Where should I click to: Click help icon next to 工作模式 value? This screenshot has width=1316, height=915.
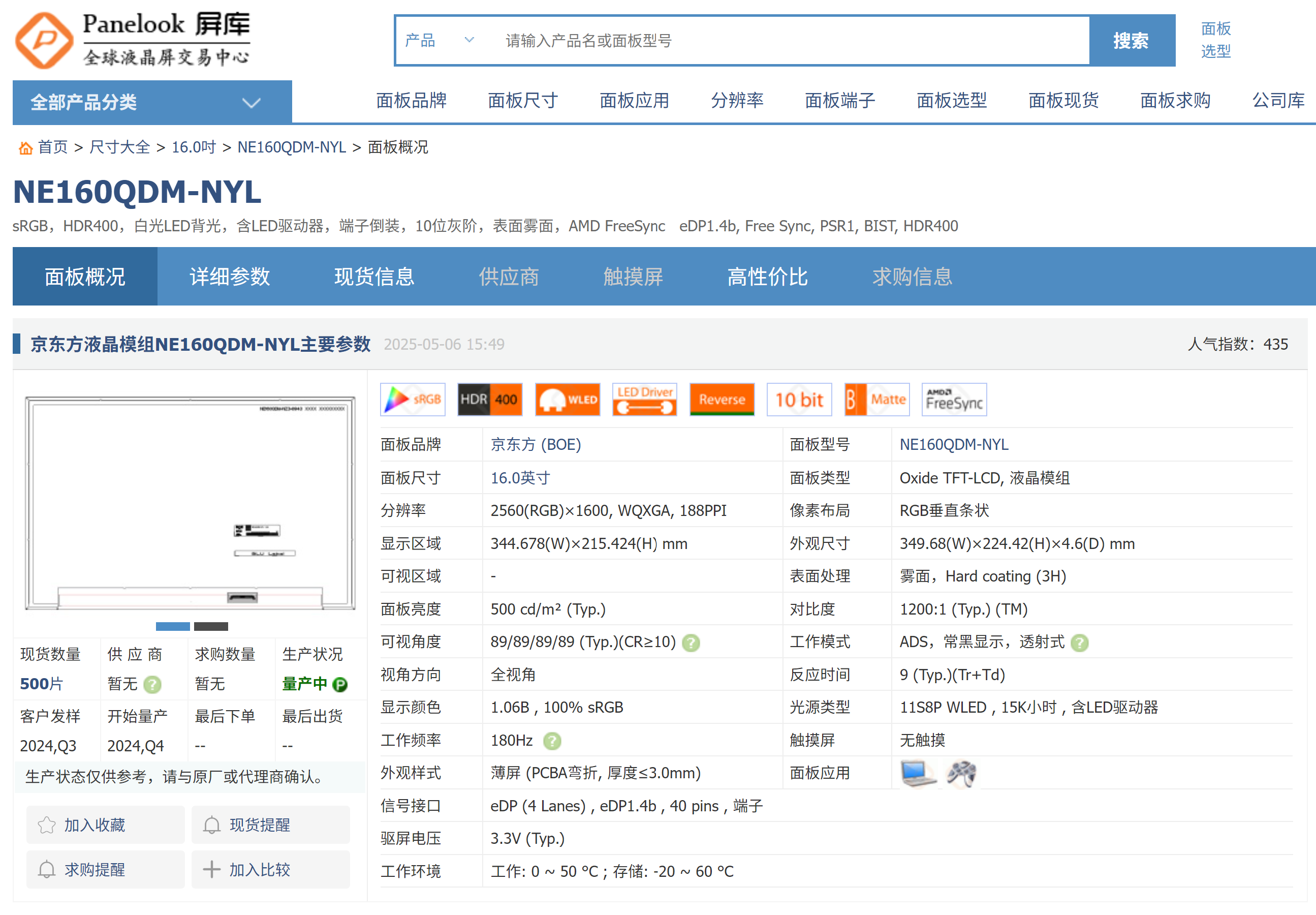tap(1079, 643)
